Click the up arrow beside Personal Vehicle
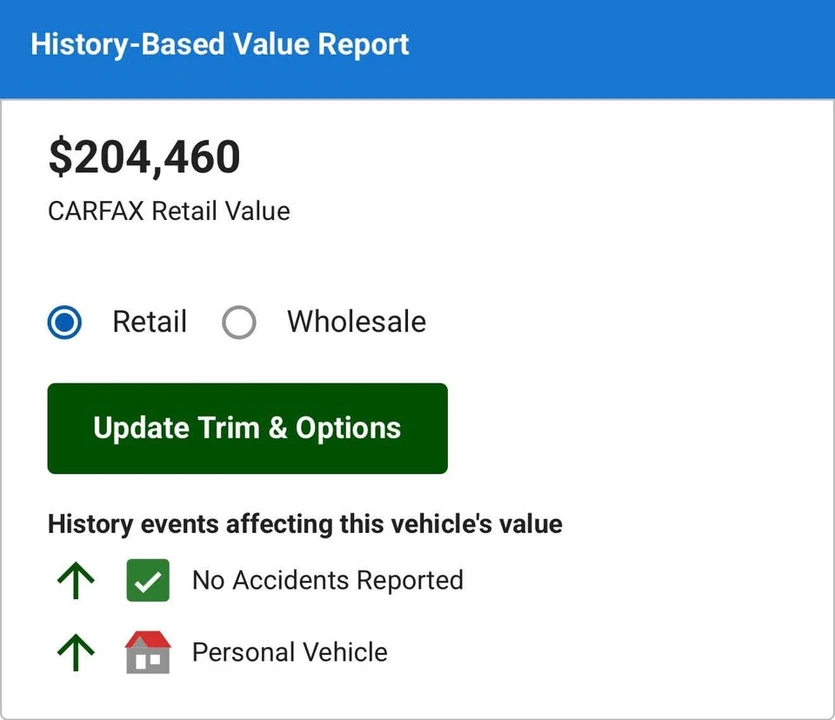 (x=76, y=652)
